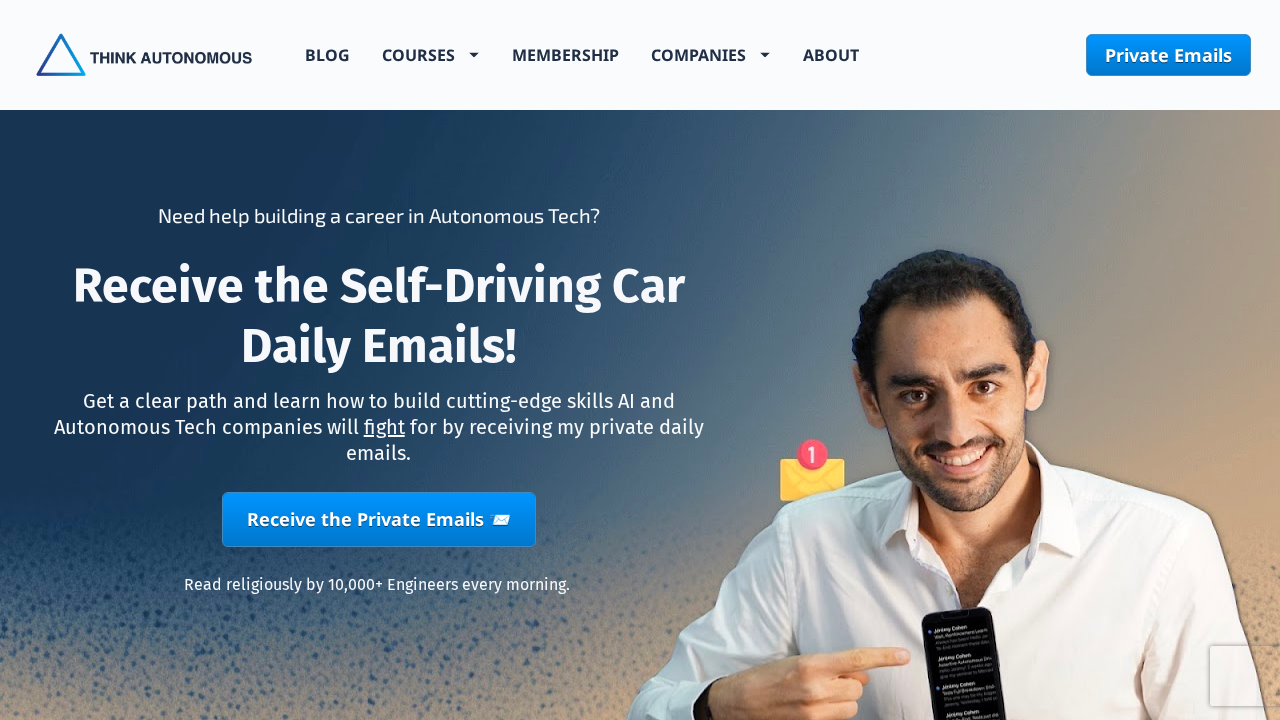Click the Self-Driving Car Daily Emails headline
Image resolution: width=1280 pixels, height=720 pixels.
click(x=379, y=315)
